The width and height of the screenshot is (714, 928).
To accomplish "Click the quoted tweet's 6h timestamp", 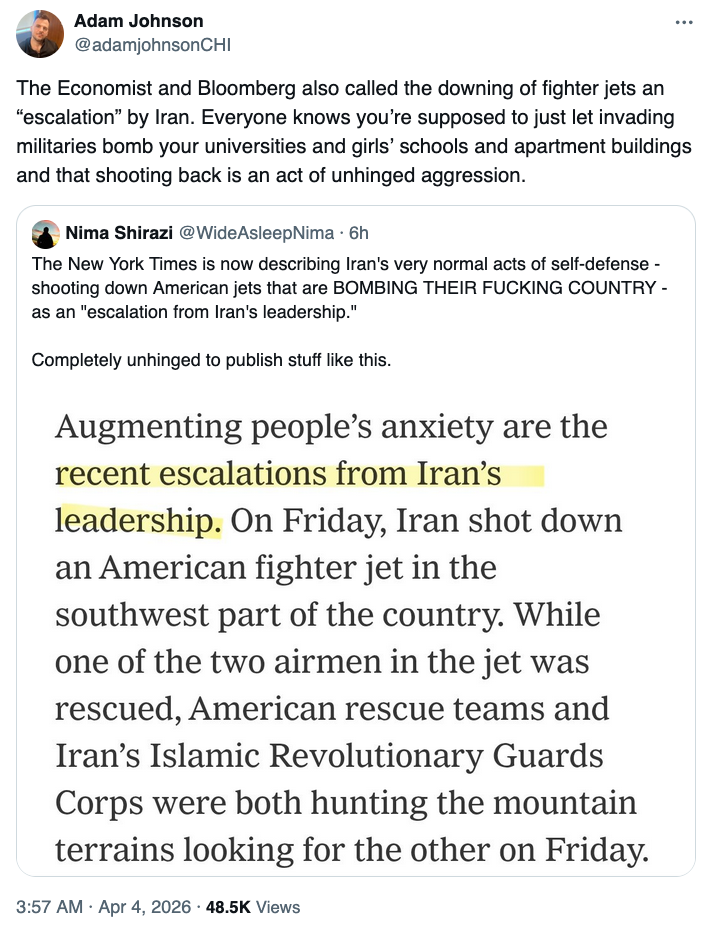I will click(x=359, y=234).
